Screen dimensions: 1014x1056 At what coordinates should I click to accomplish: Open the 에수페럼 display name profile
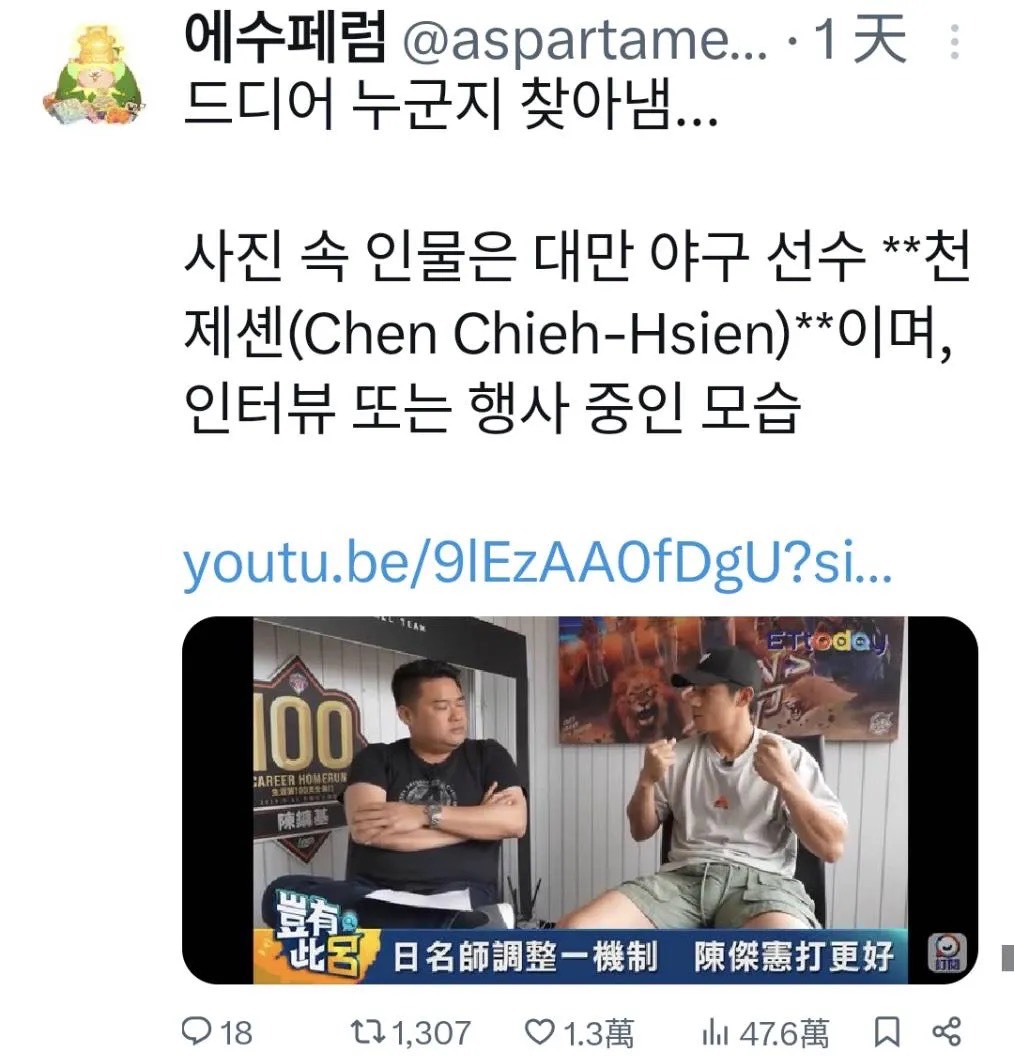point(285,39)
